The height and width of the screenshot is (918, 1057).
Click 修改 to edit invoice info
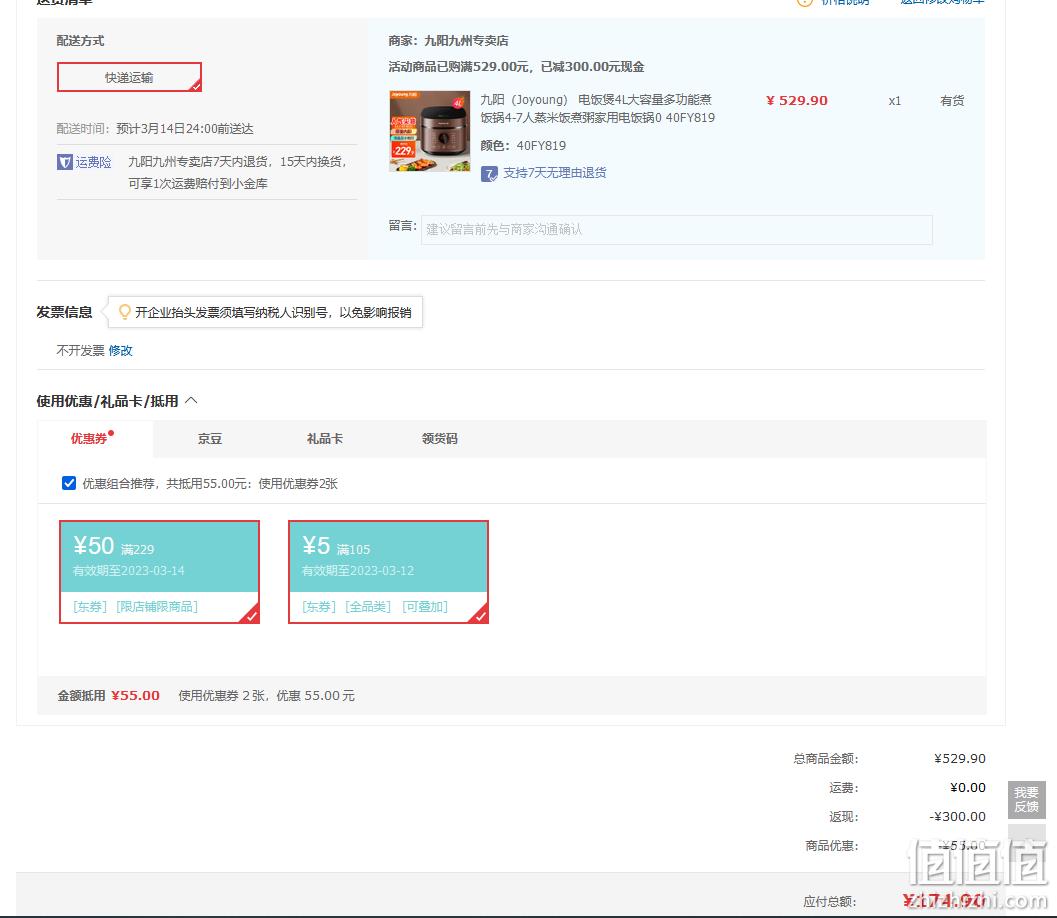121,350
